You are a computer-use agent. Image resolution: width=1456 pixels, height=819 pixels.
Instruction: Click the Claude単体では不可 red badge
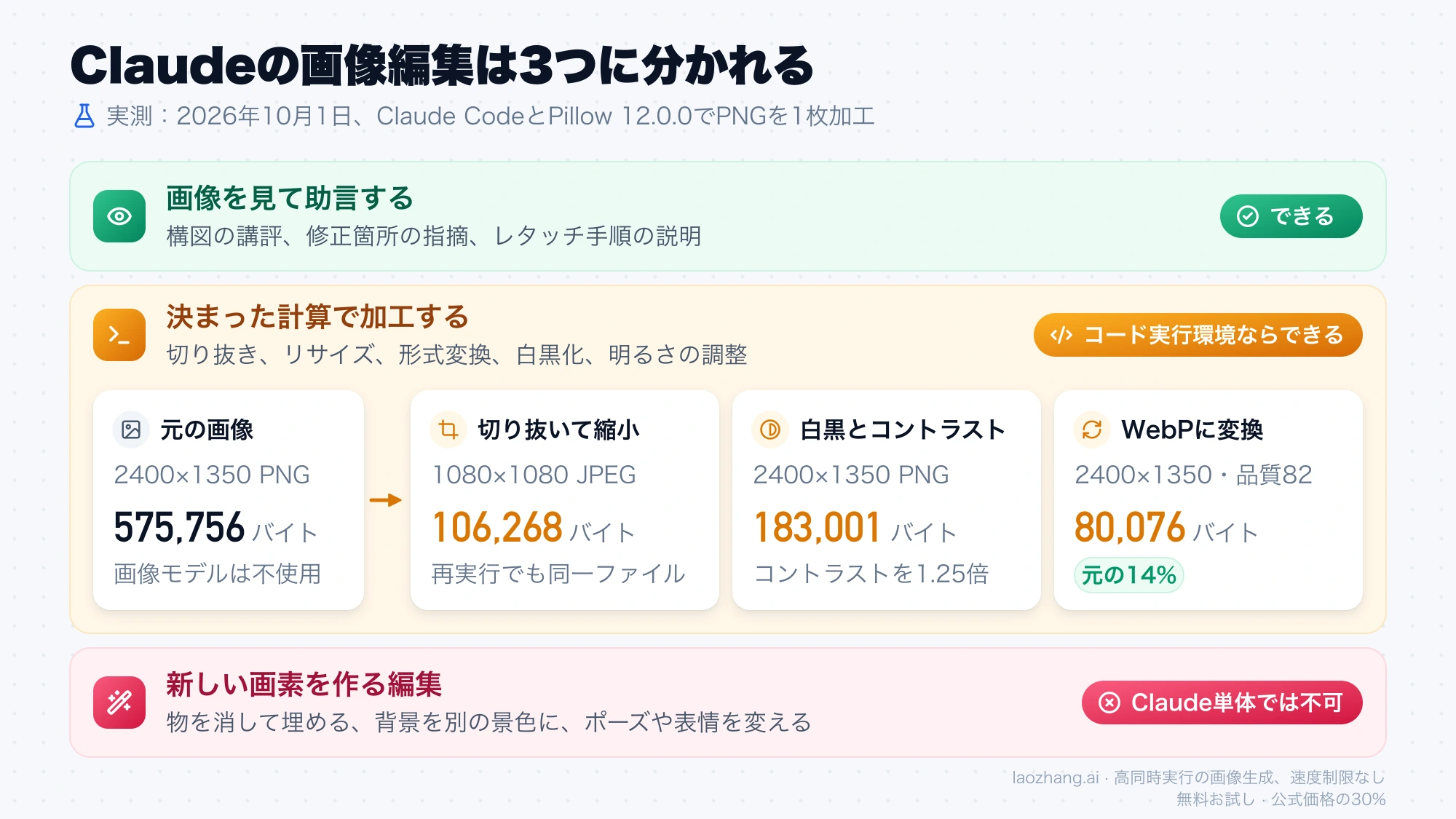1222,703
